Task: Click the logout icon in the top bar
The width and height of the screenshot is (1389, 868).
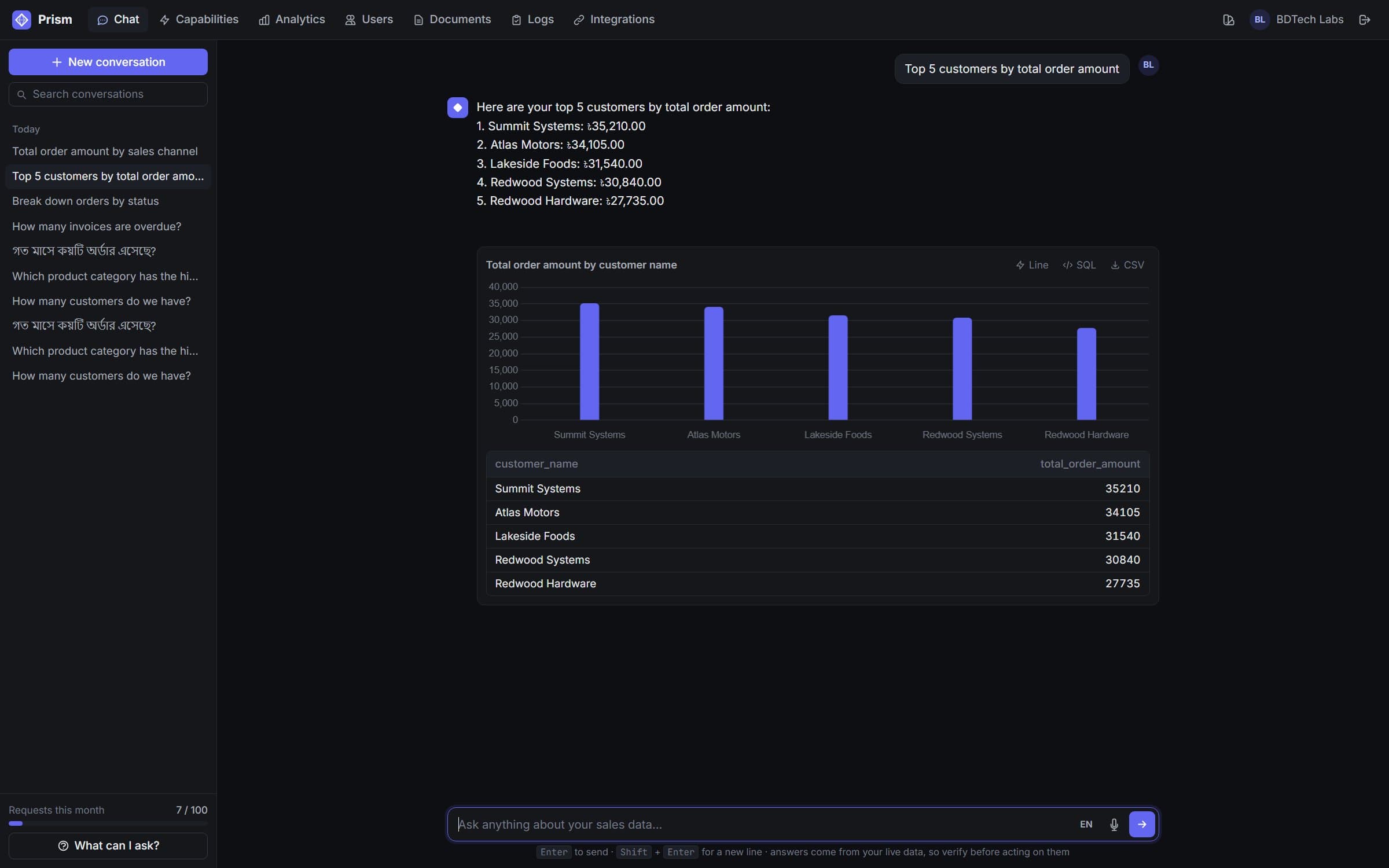Action: coord(1364,20)
